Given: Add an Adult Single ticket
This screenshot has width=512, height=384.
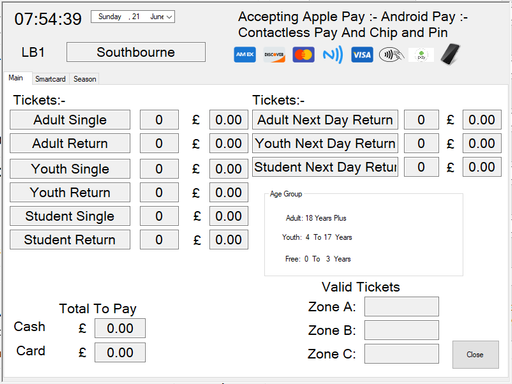Looking at the screenshot, I should click(70, 120).
